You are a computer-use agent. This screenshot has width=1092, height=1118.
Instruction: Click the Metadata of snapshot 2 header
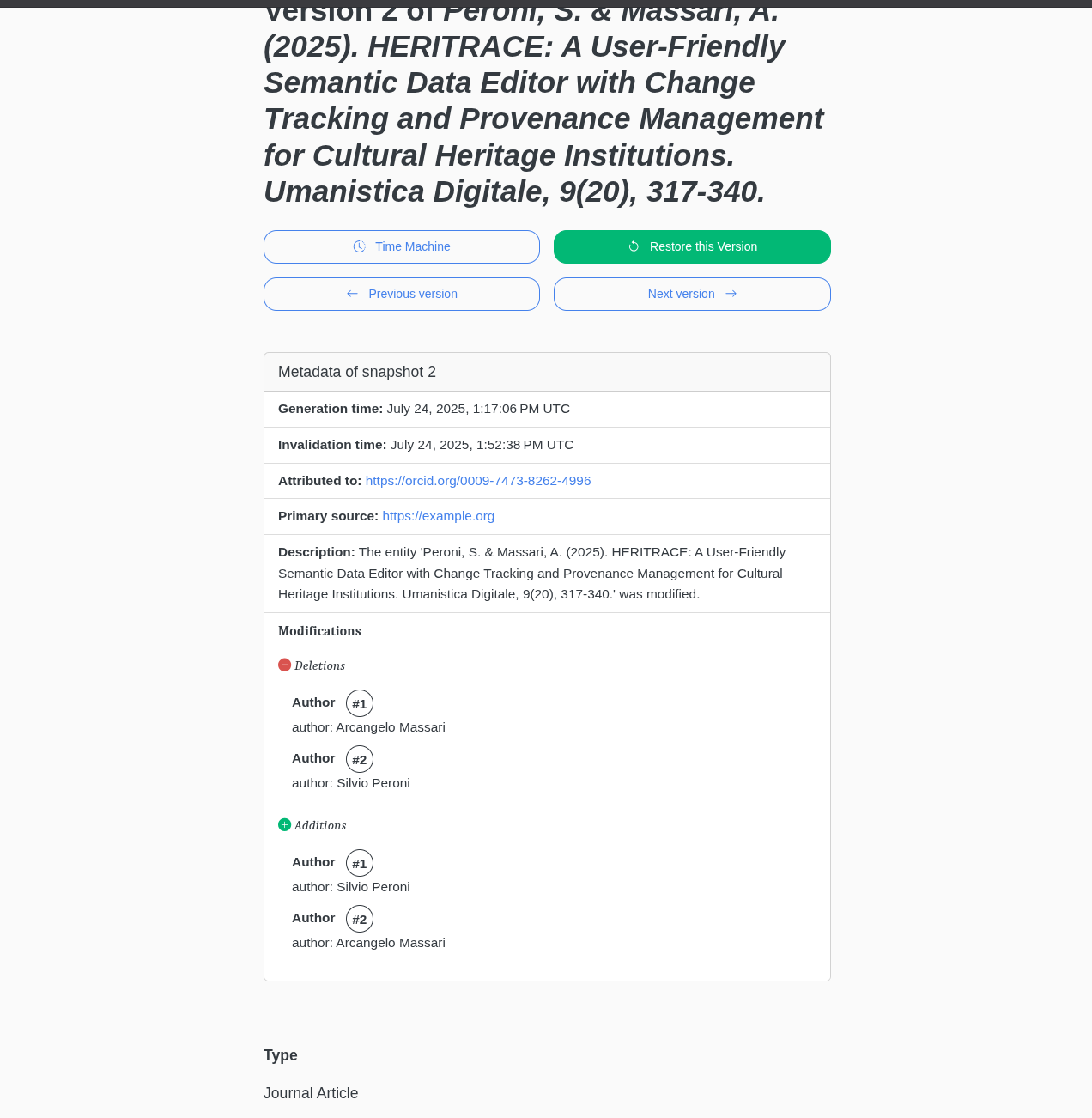click(357, 372)
